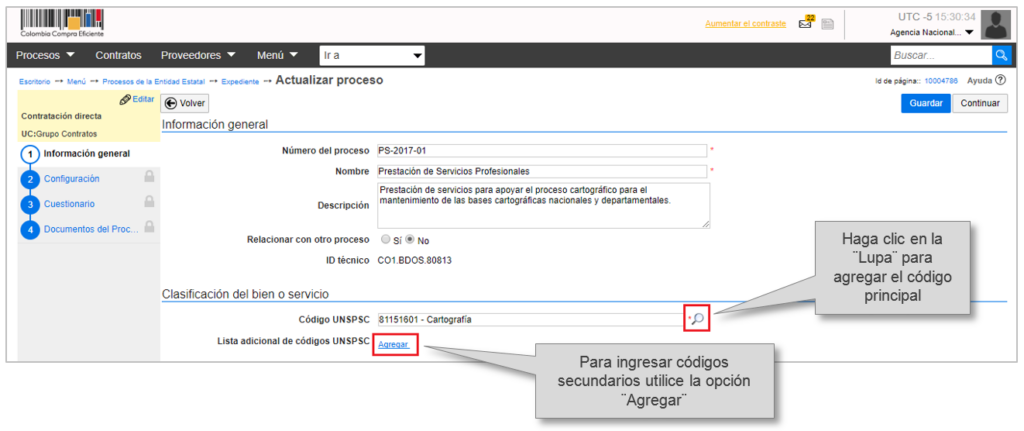Viewport: 1024px width, 431px height.
Task: Click into the Nombre input field
Action: coord(542,171)
